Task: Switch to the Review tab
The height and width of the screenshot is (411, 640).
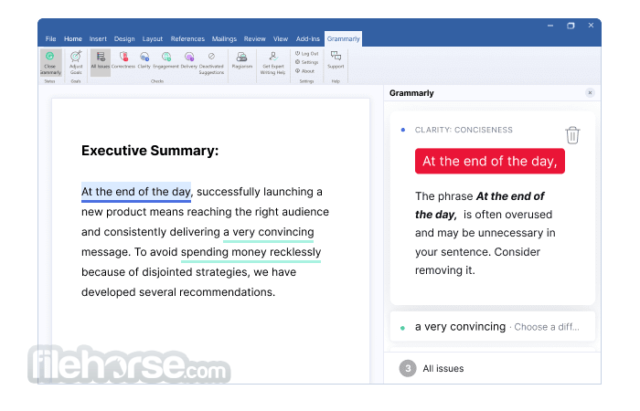Action: (255, 39)
